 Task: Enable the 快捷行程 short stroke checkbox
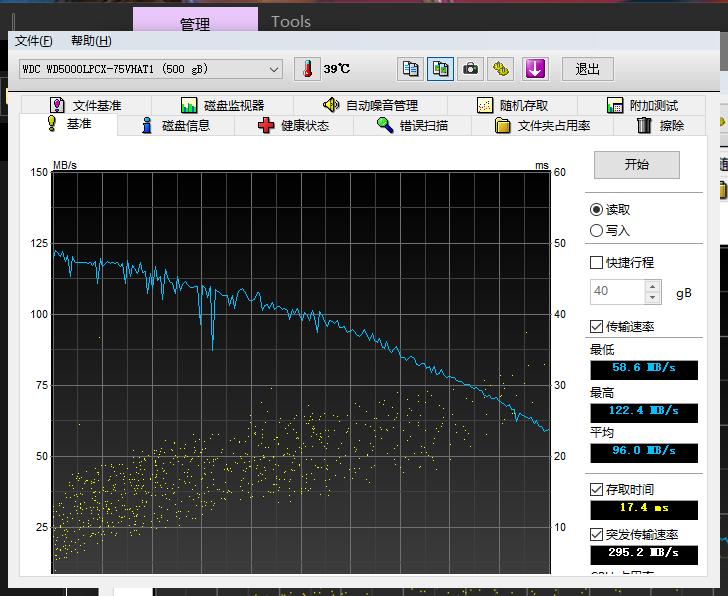597,263
